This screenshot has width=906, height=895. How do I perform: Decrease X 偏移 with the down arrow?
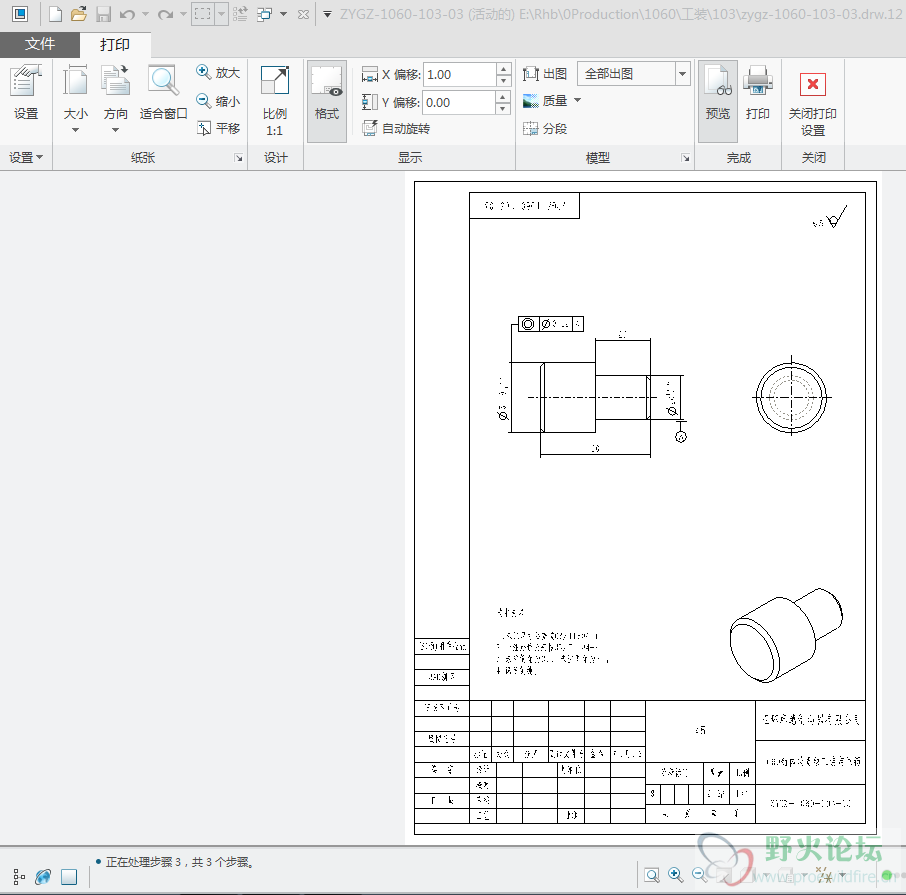(x=504, y=80)
